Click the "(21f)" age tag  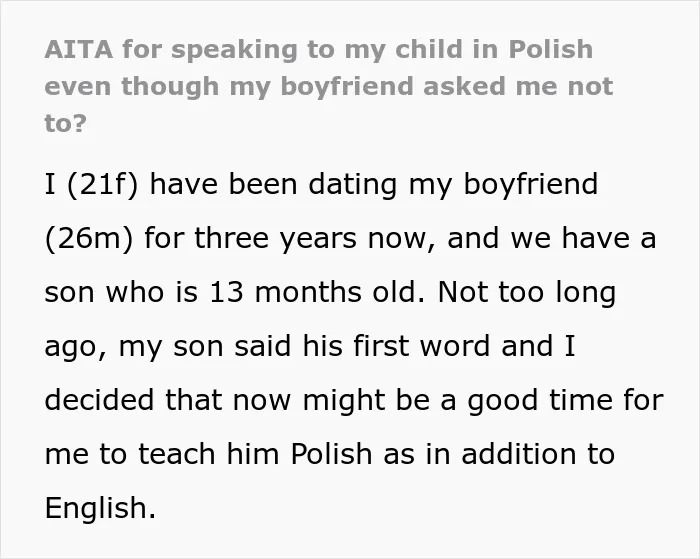(103, 184)
